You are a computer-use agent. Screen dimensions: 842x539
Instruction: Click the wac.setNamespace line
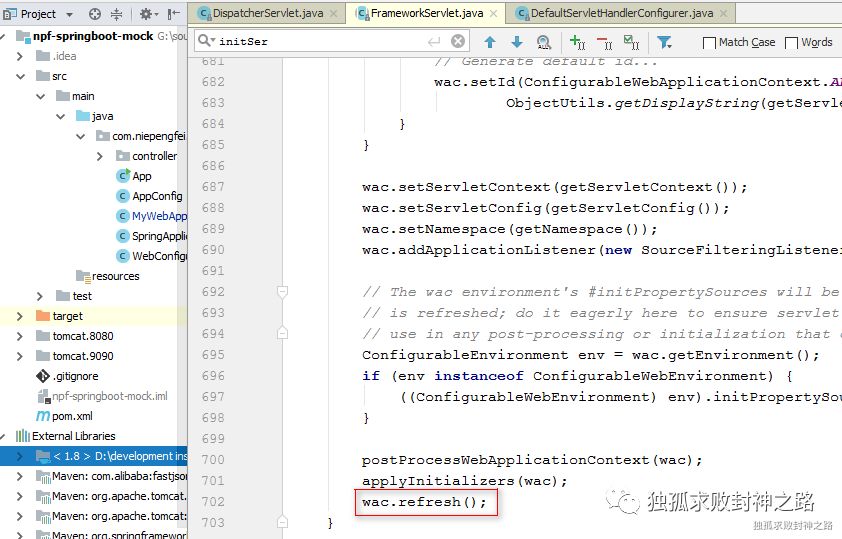510,229
